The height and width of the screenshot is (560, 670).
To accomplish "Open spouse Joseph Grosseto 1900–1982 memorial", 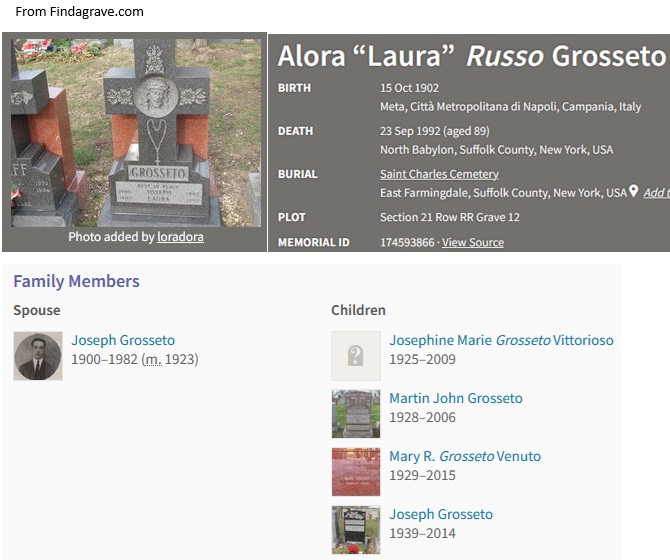I will (123, 340).
